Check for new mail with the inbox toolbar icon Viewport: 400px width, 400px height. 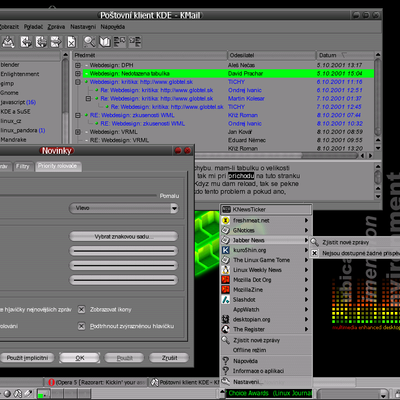click(x=8, y=42)
